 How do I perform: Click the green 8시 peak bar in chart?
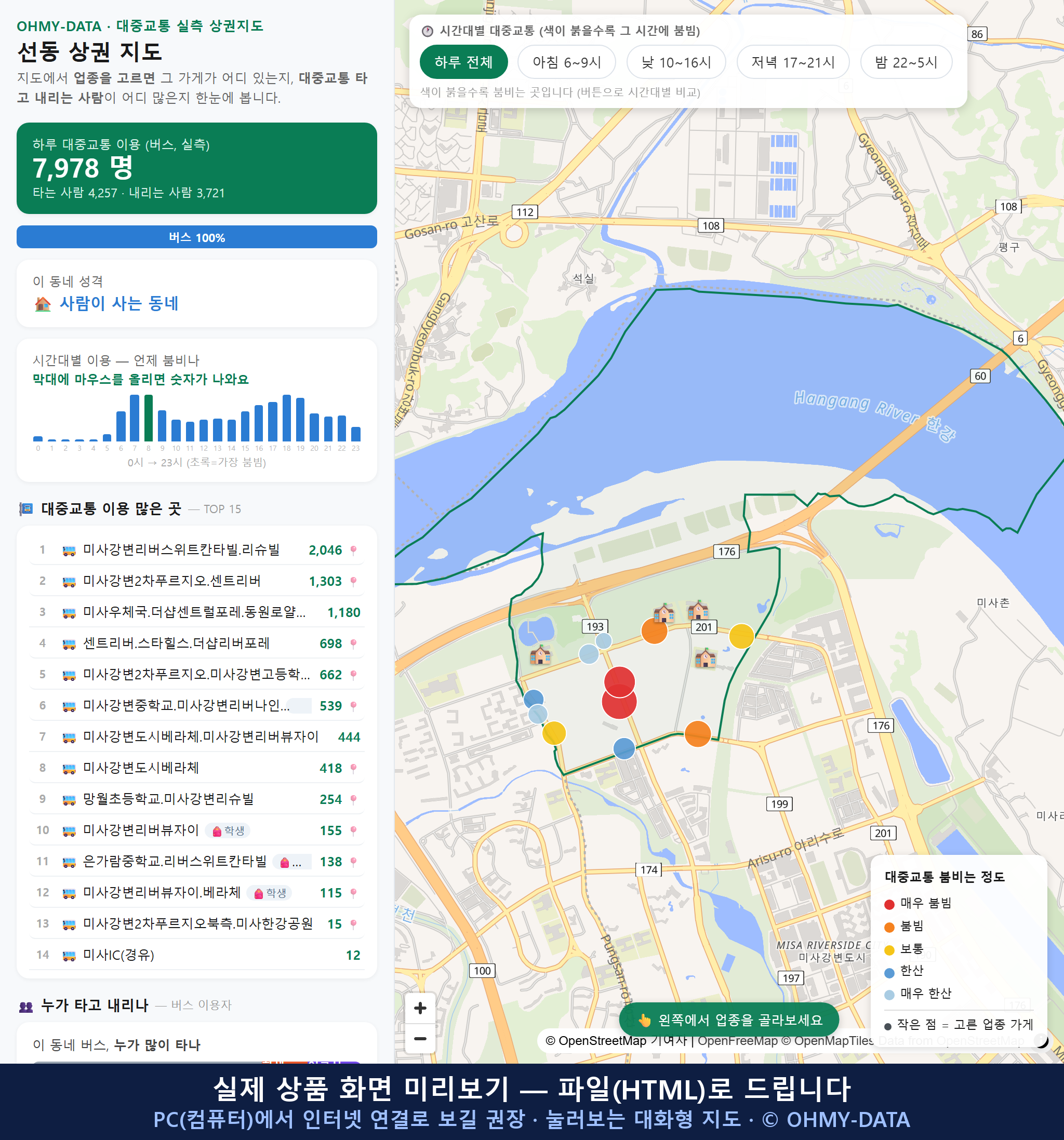pyautogui.click(x=149, y=418)
